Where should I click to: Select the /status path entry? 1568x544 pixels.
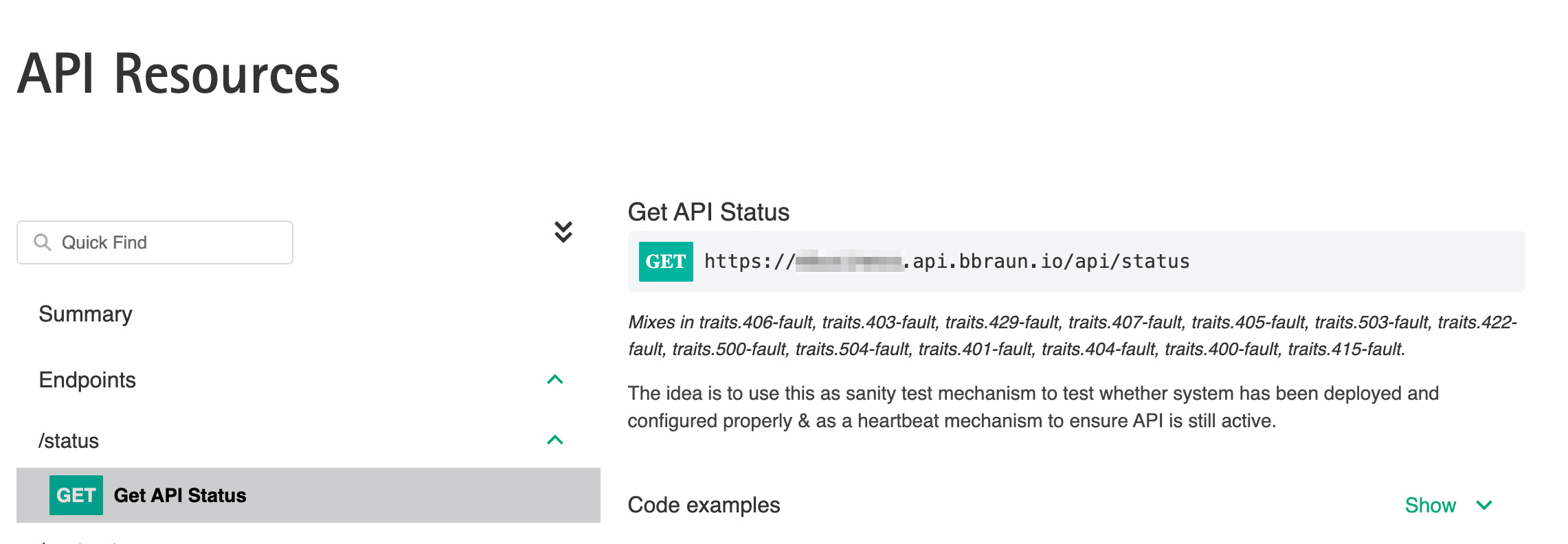[69, 441]
